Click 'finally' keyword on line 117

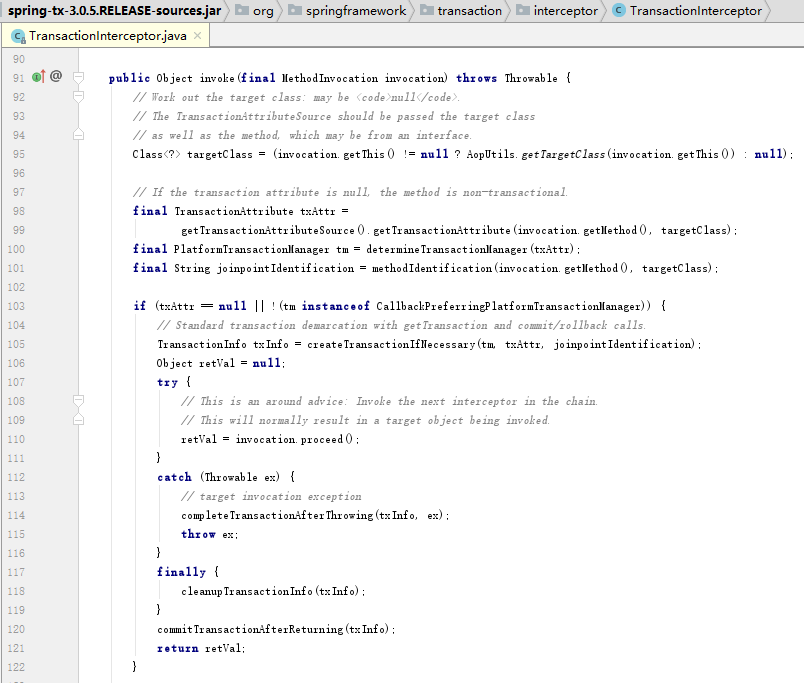click(x=181, y=572)
